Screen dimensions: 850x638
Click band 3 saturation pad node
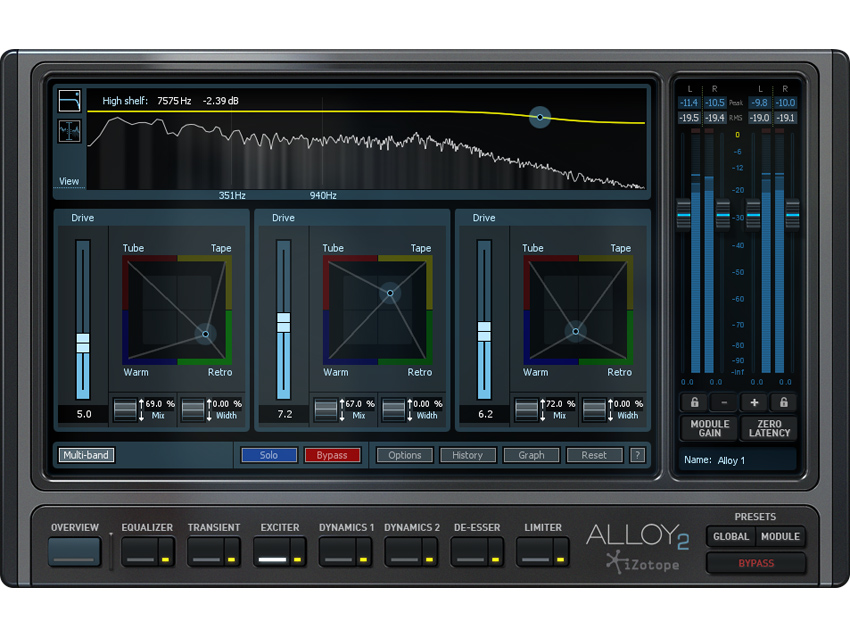coord(576,331)
